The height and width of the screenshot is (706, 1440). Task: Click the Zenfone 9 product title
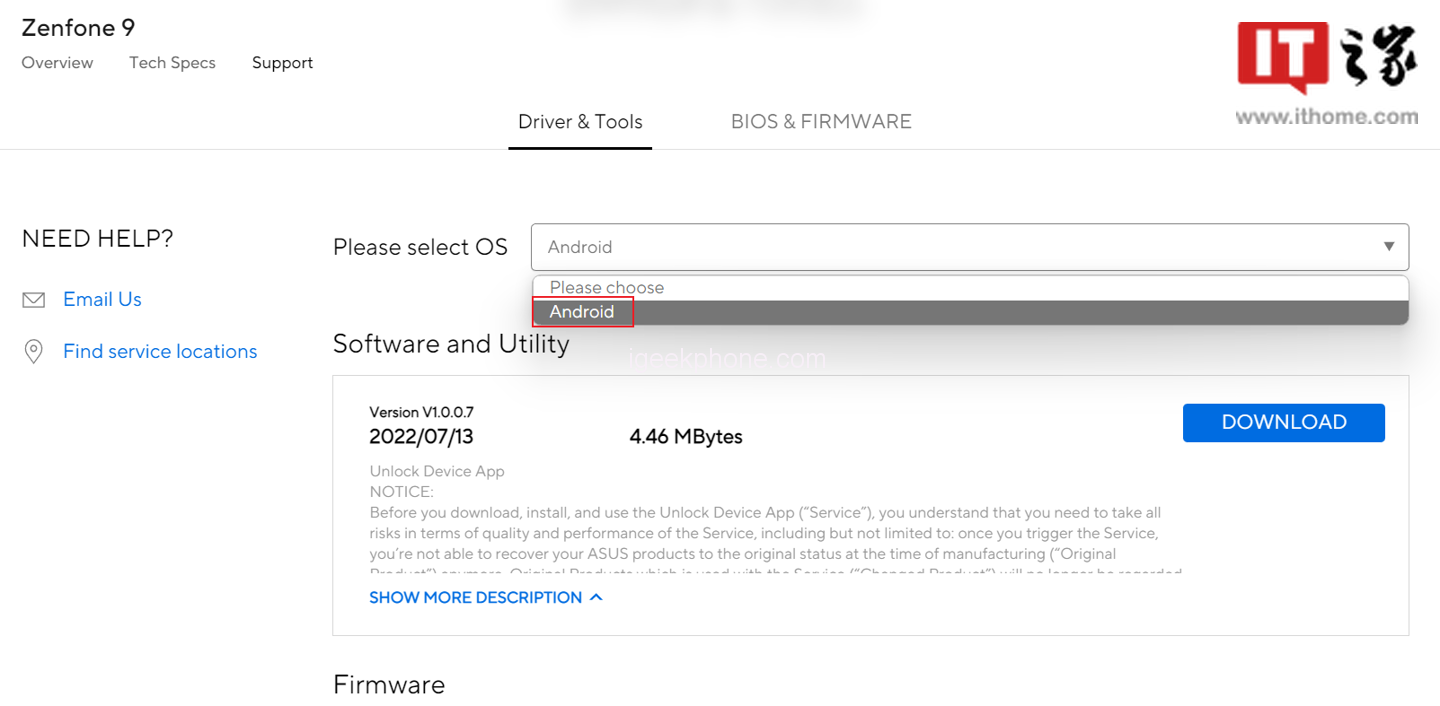pos(78,28)
